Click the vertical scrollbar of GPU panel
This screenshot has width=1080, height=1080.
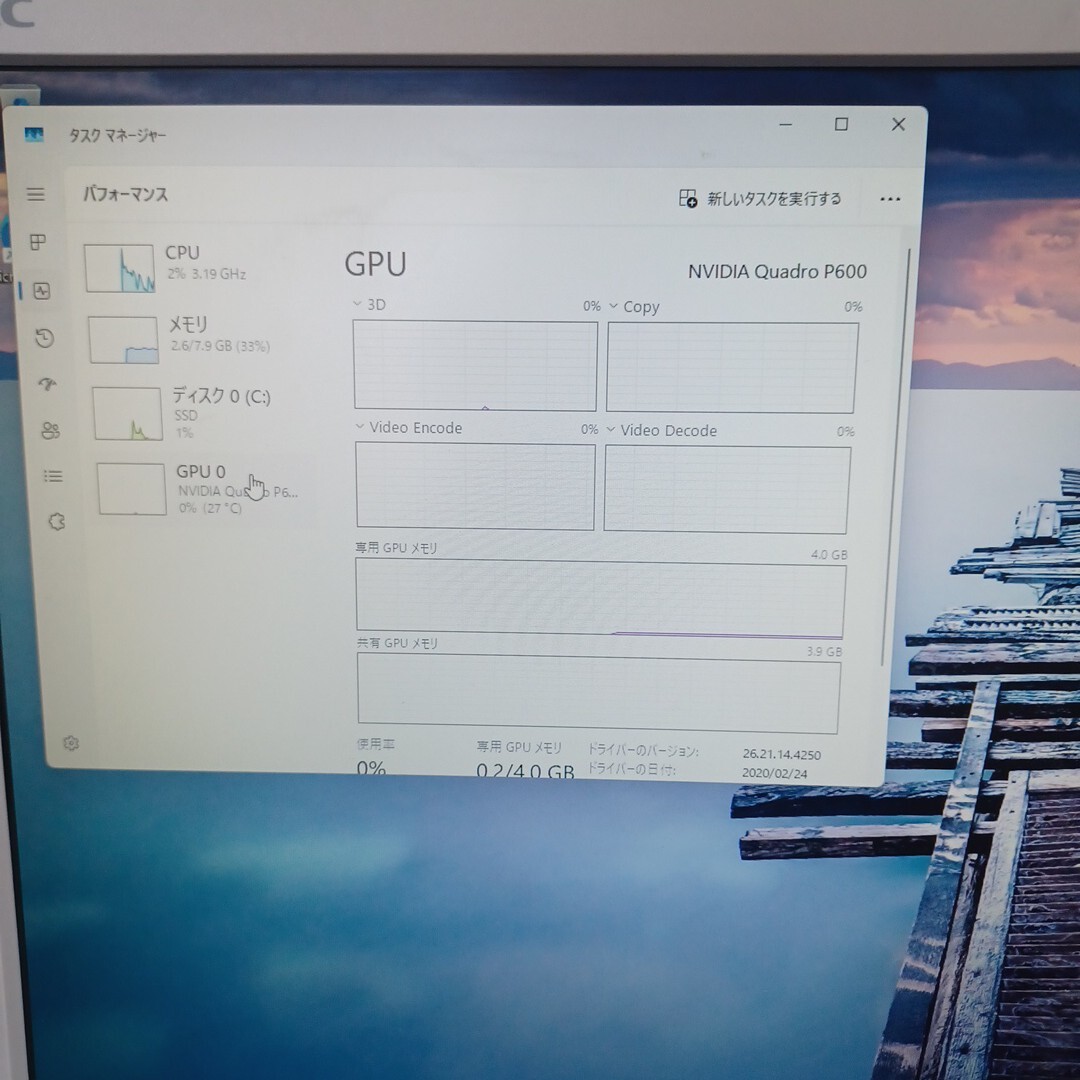895,457
